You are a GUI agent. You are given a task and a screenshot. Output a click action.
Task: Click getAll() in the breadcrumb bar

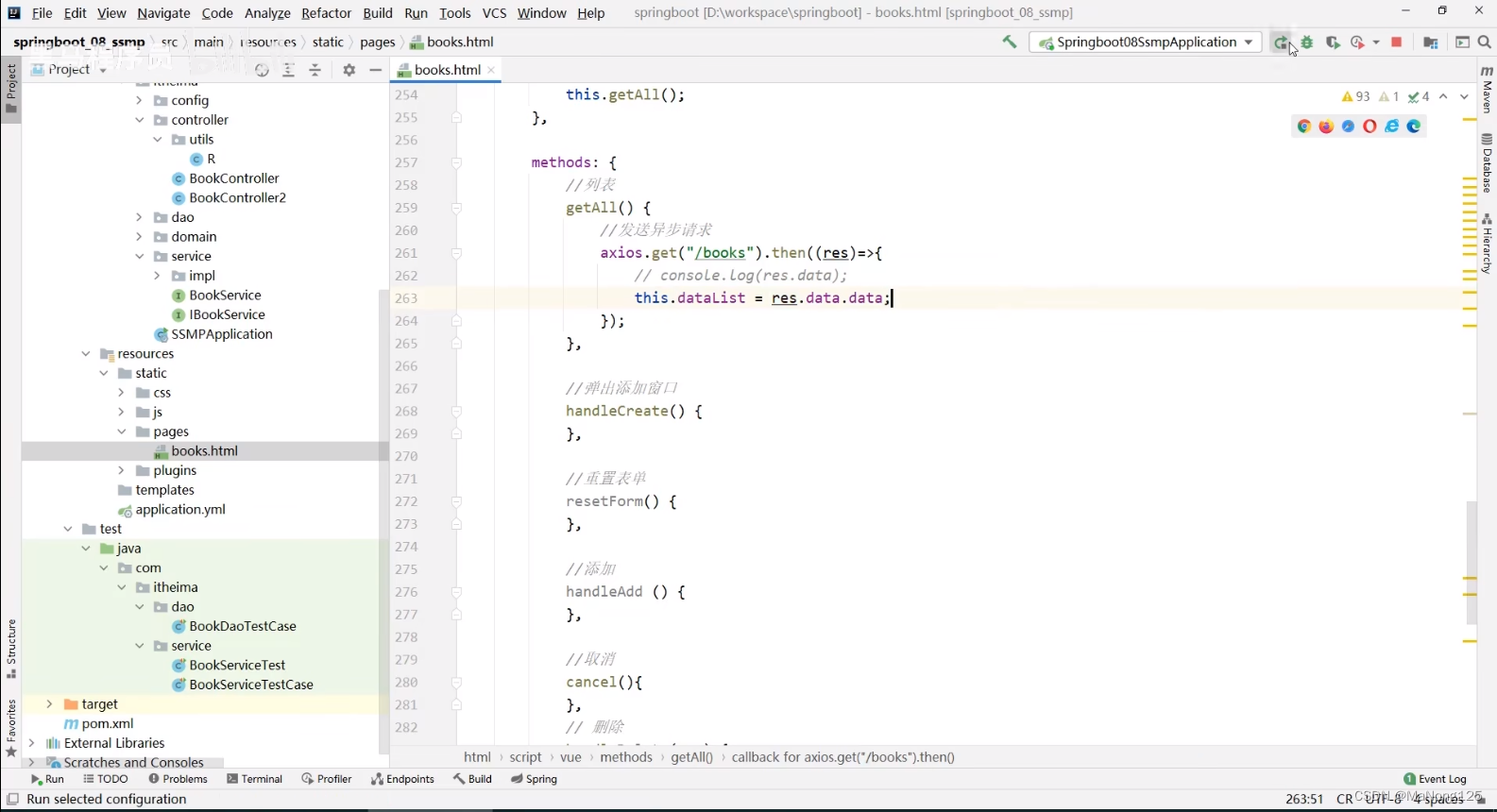click(x=691, y=757)
